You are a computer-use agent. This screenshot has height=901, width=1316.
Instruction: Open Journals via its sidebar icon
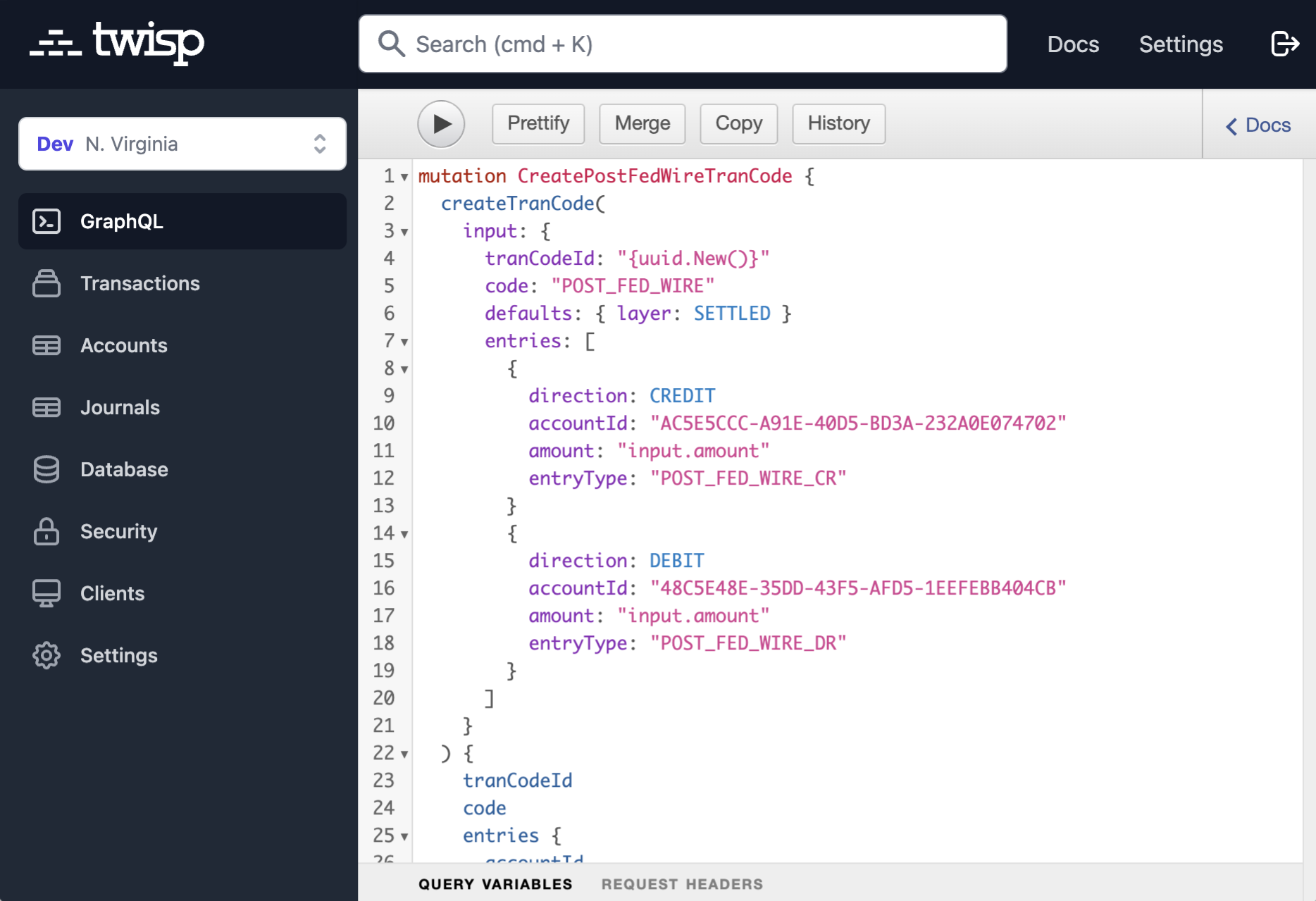(46, 407)
